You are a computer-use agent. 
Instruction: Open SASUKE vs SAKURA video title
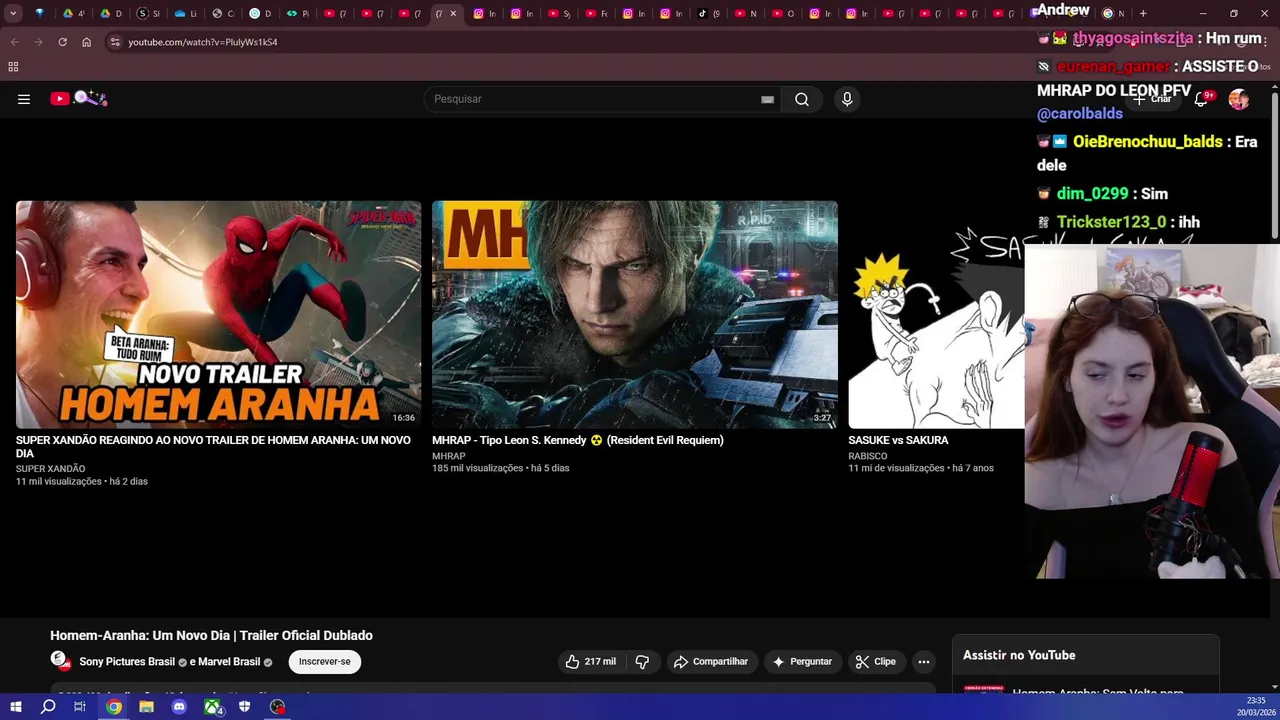pyautogui.click(x=898, y=440)
